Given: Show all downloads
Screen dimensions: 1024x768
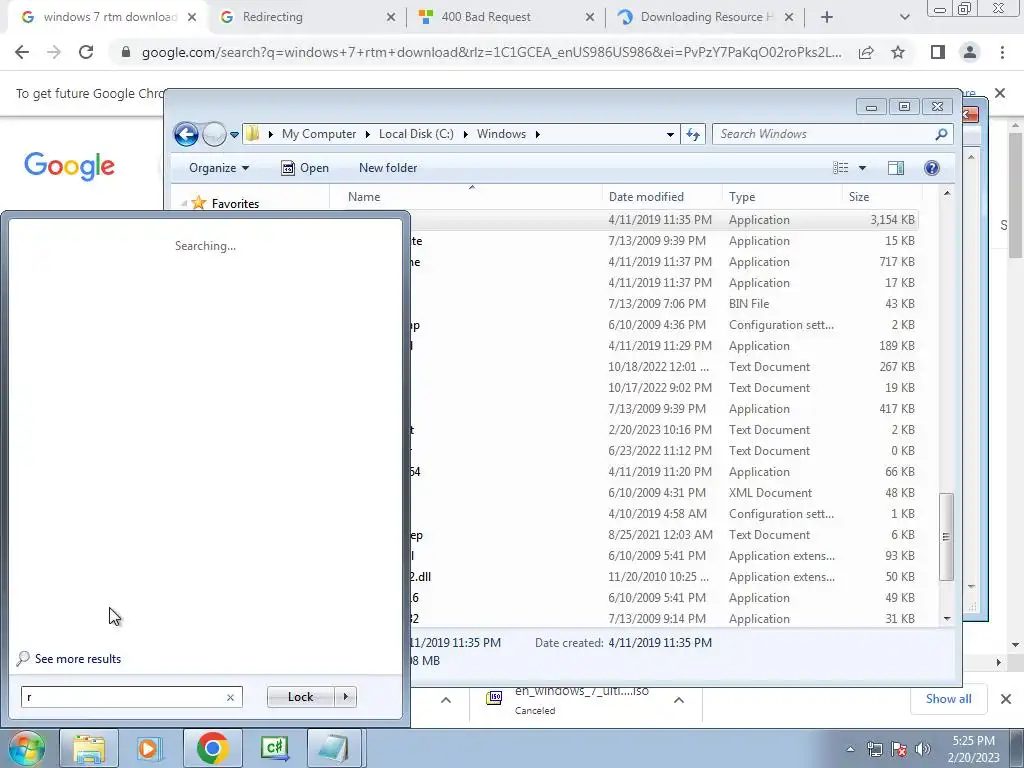Looking at the screenshot, I should 948,698.
